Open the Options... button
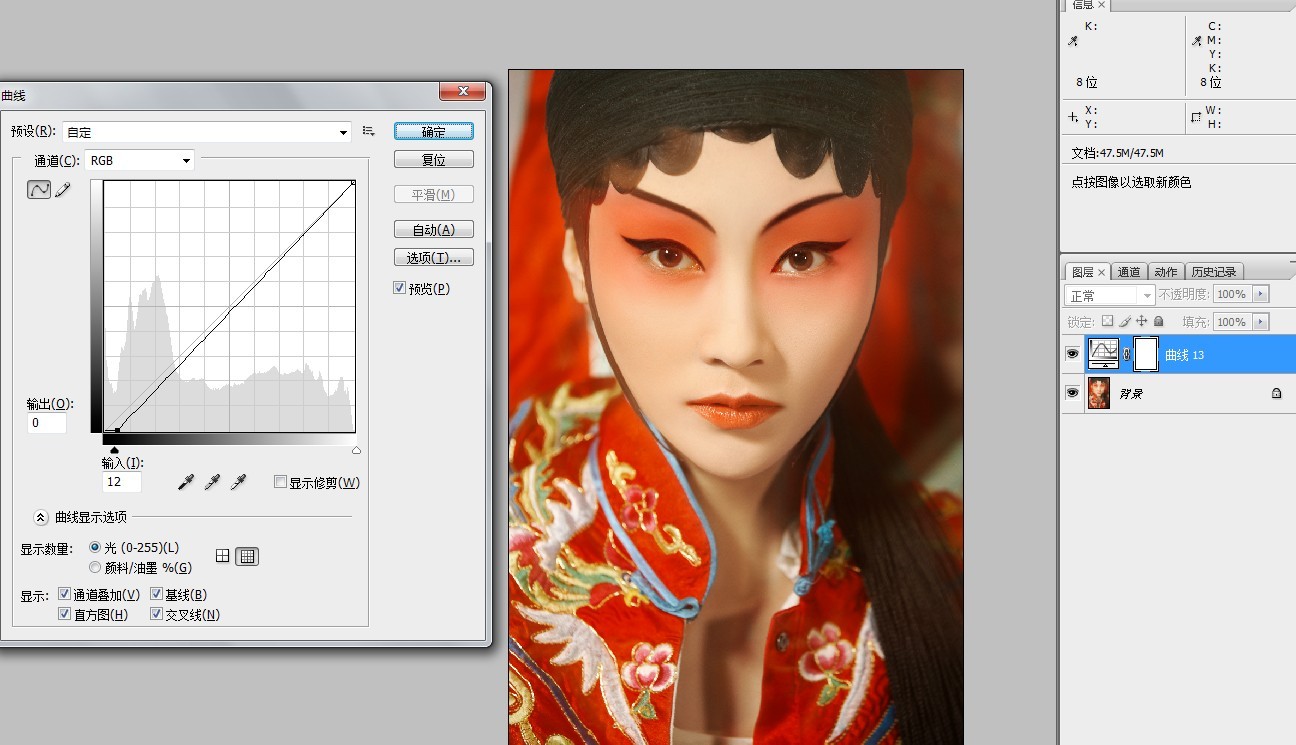Image resolution: width=1296 pixels, height=745 pixels. (x=434, y=257)
